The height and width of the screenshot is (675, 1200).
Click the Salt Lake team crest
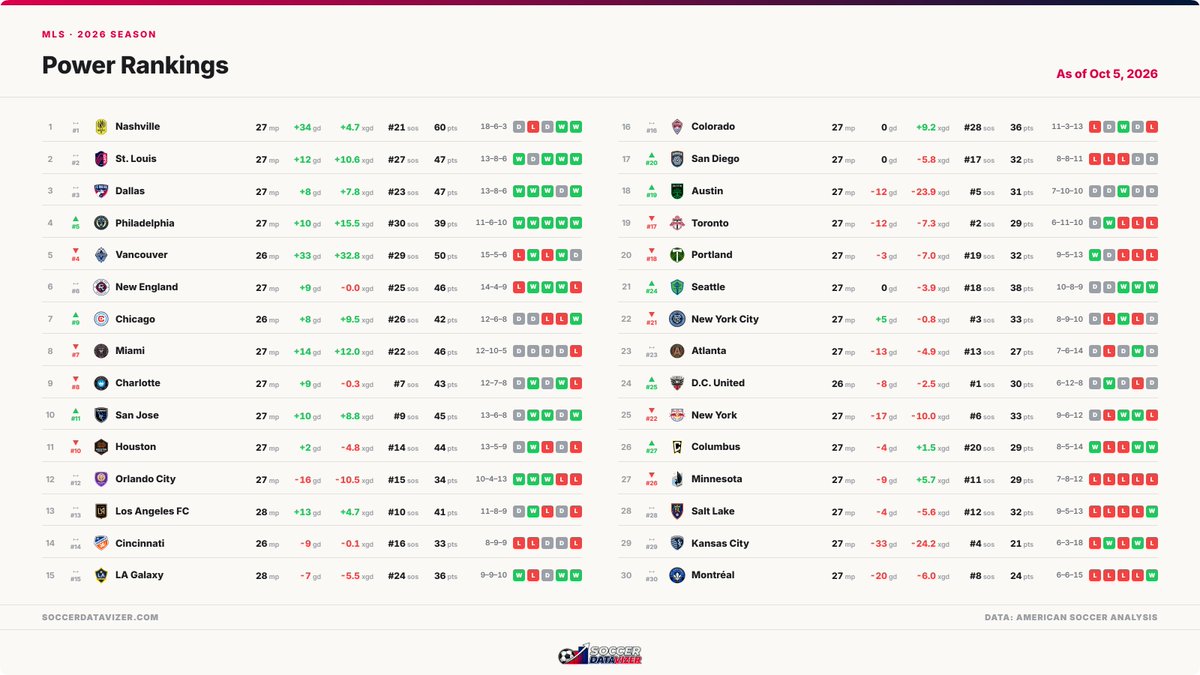(677, 511)
